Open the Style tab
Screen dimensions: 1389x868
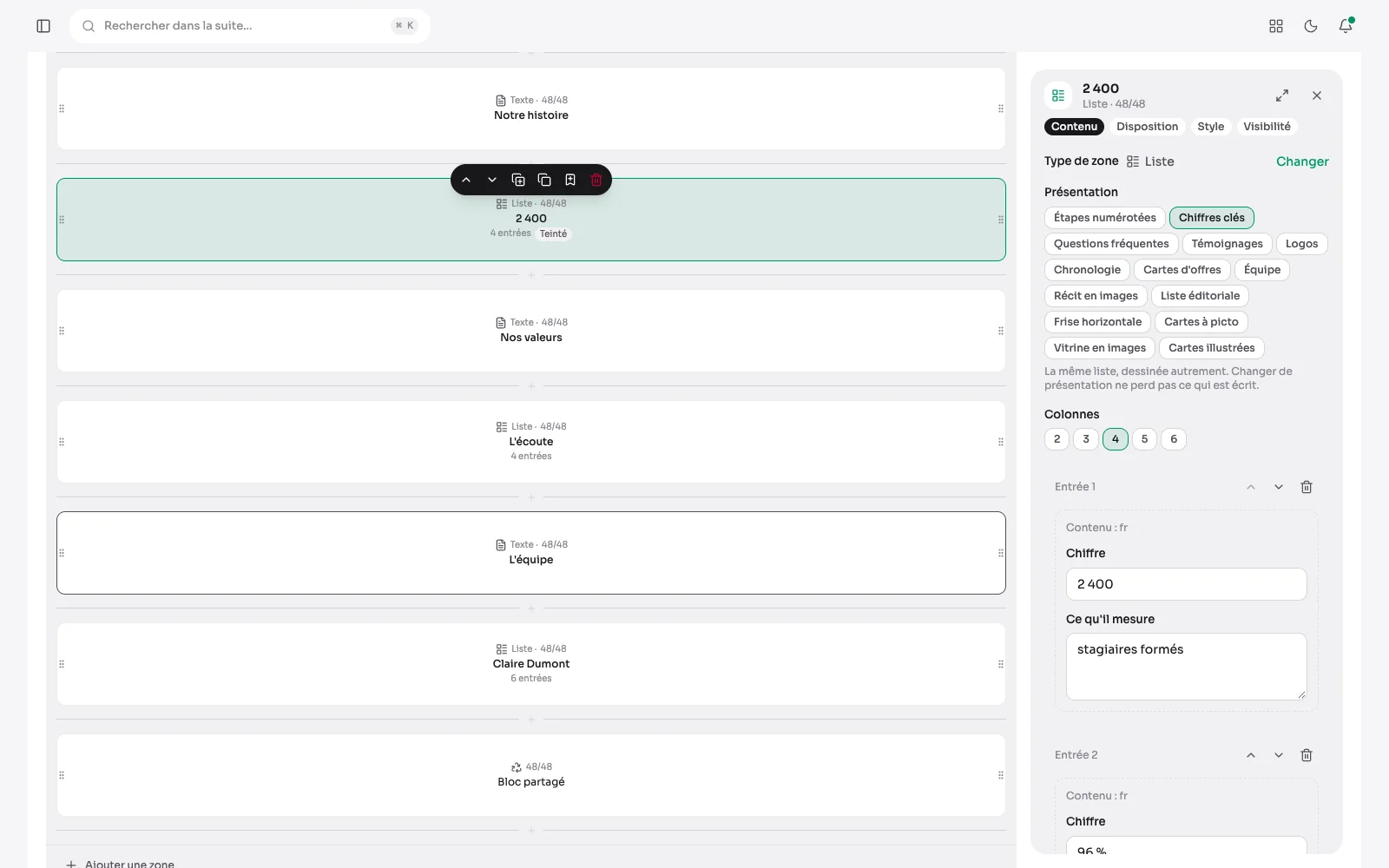click(x=1211, y=127)
